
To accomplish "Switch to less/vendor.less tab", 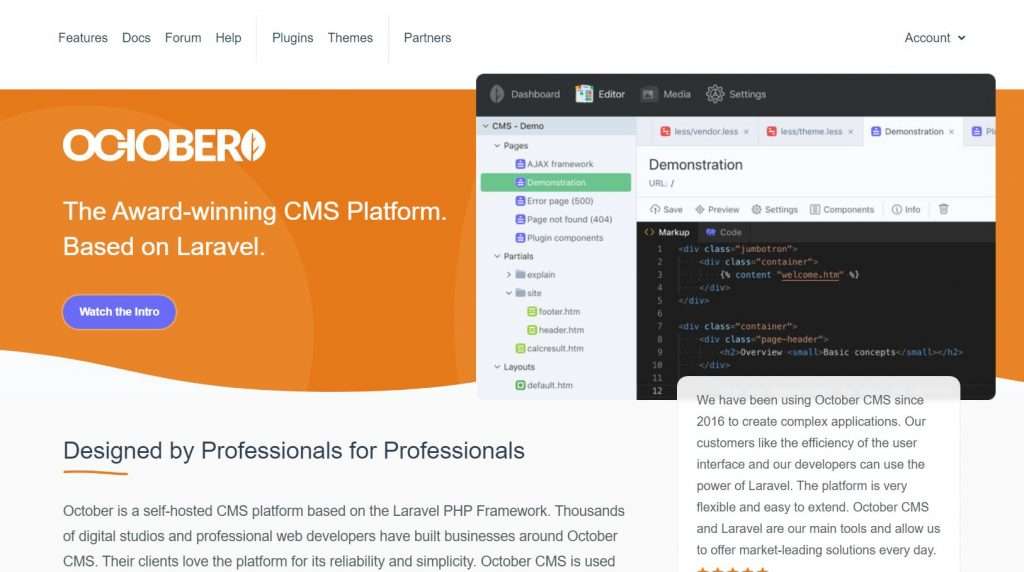I will point(706,131).
